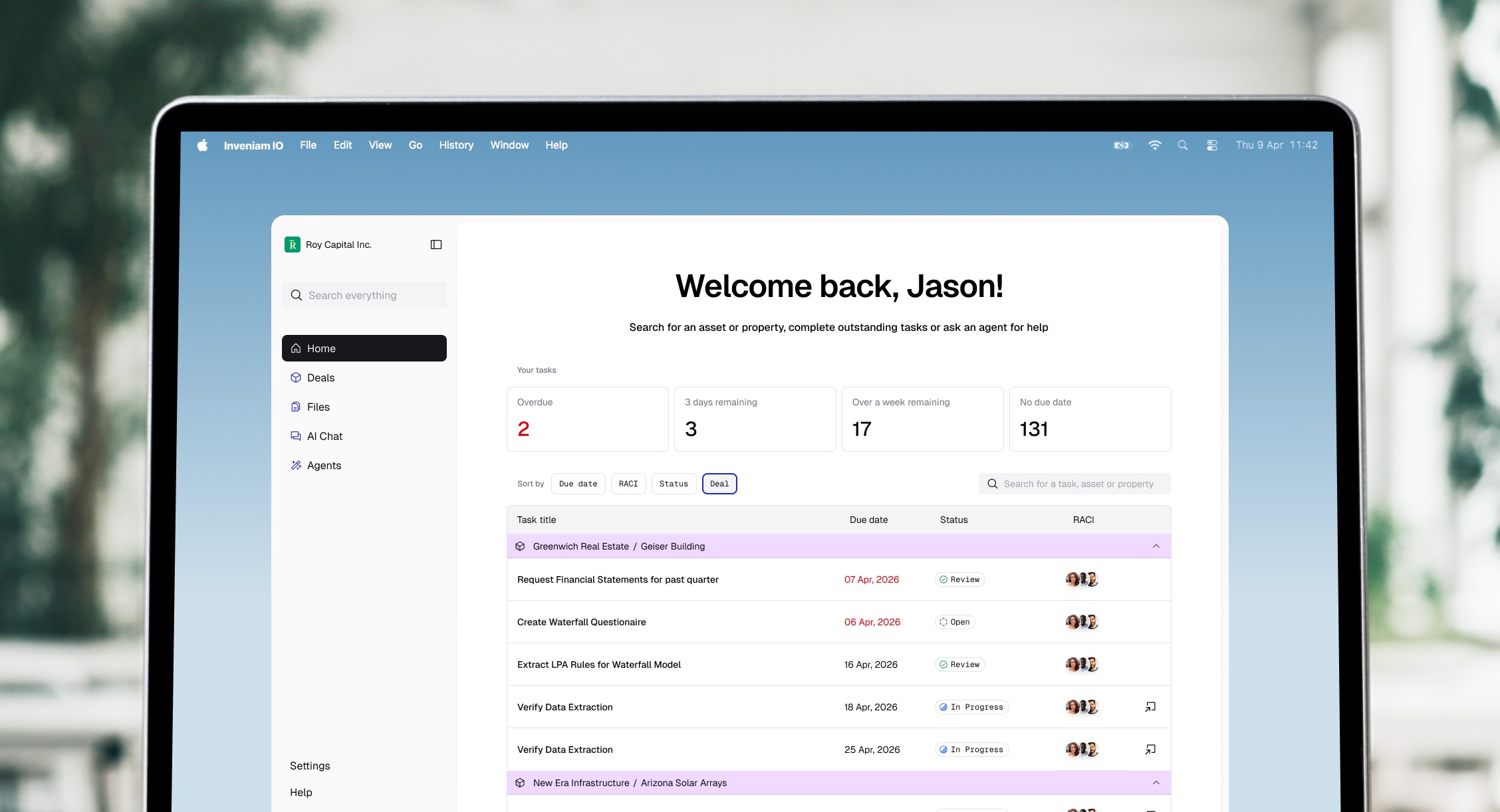Click the Overdue tasks card

click(x=587, y=419)
